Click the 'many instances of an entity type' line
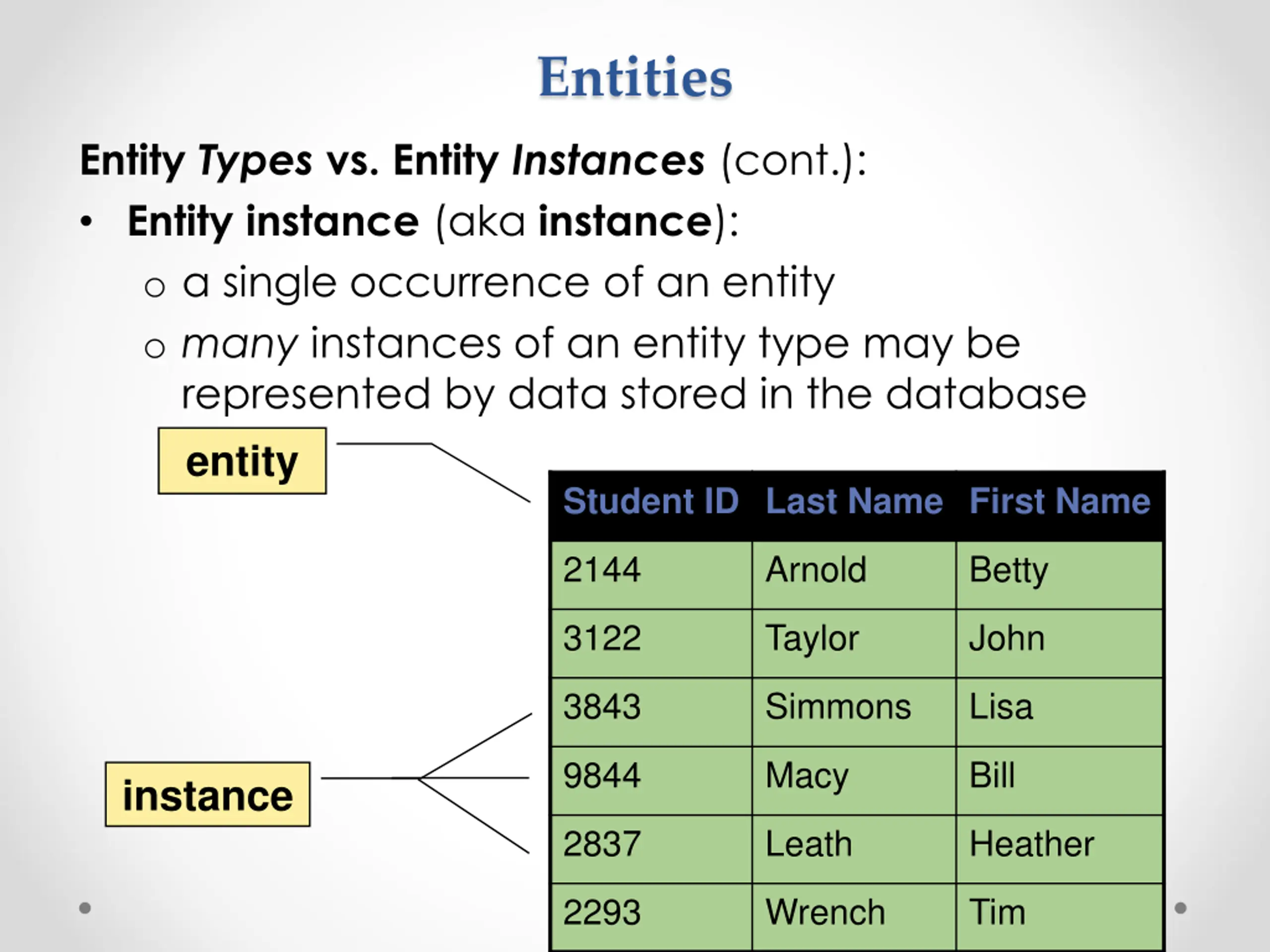The height and width of the screenshot is (952, 1270). pos(601,345)
